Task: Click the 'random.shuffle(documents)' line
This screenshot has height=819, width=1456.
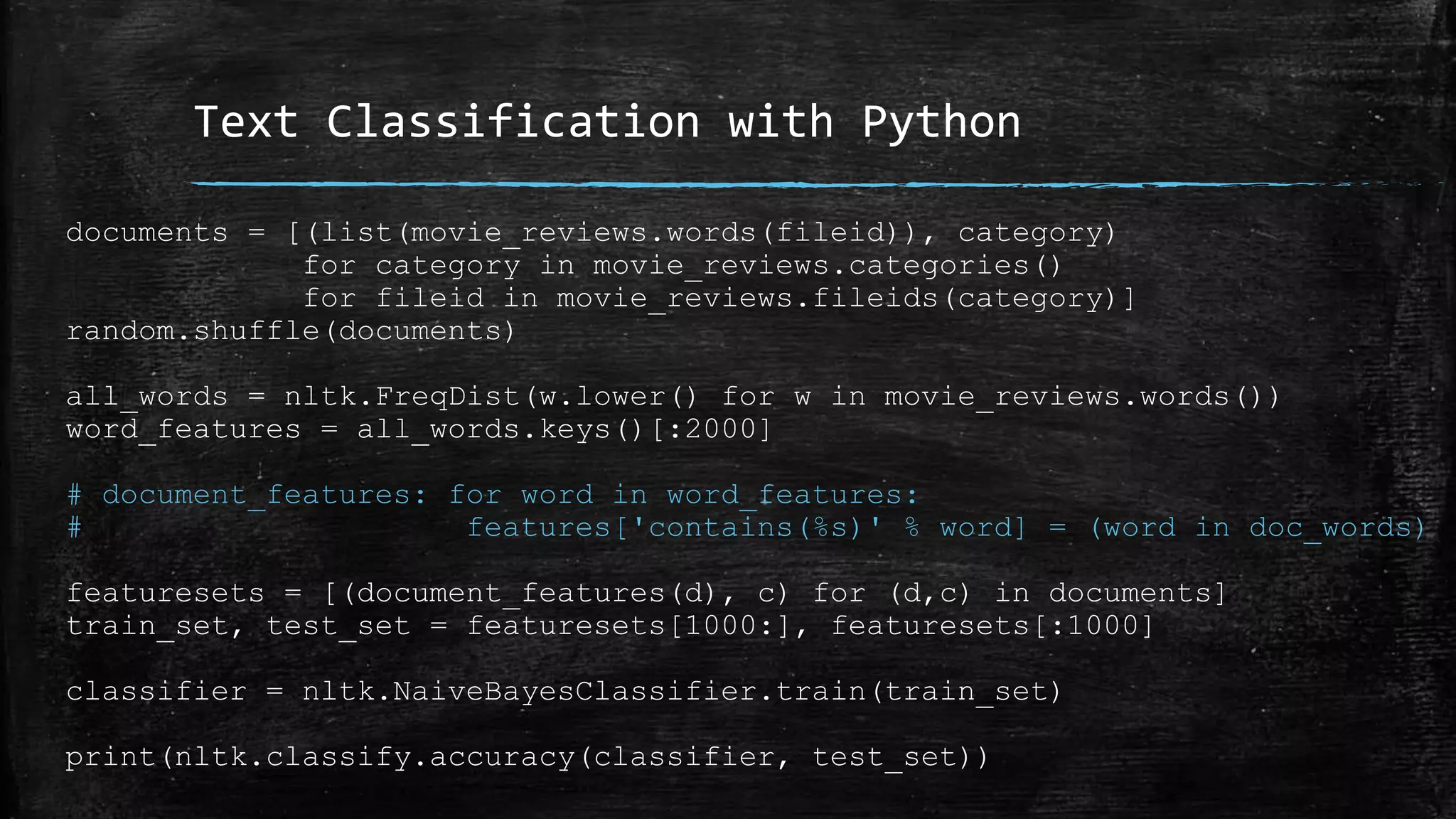Action: point(290,331)
